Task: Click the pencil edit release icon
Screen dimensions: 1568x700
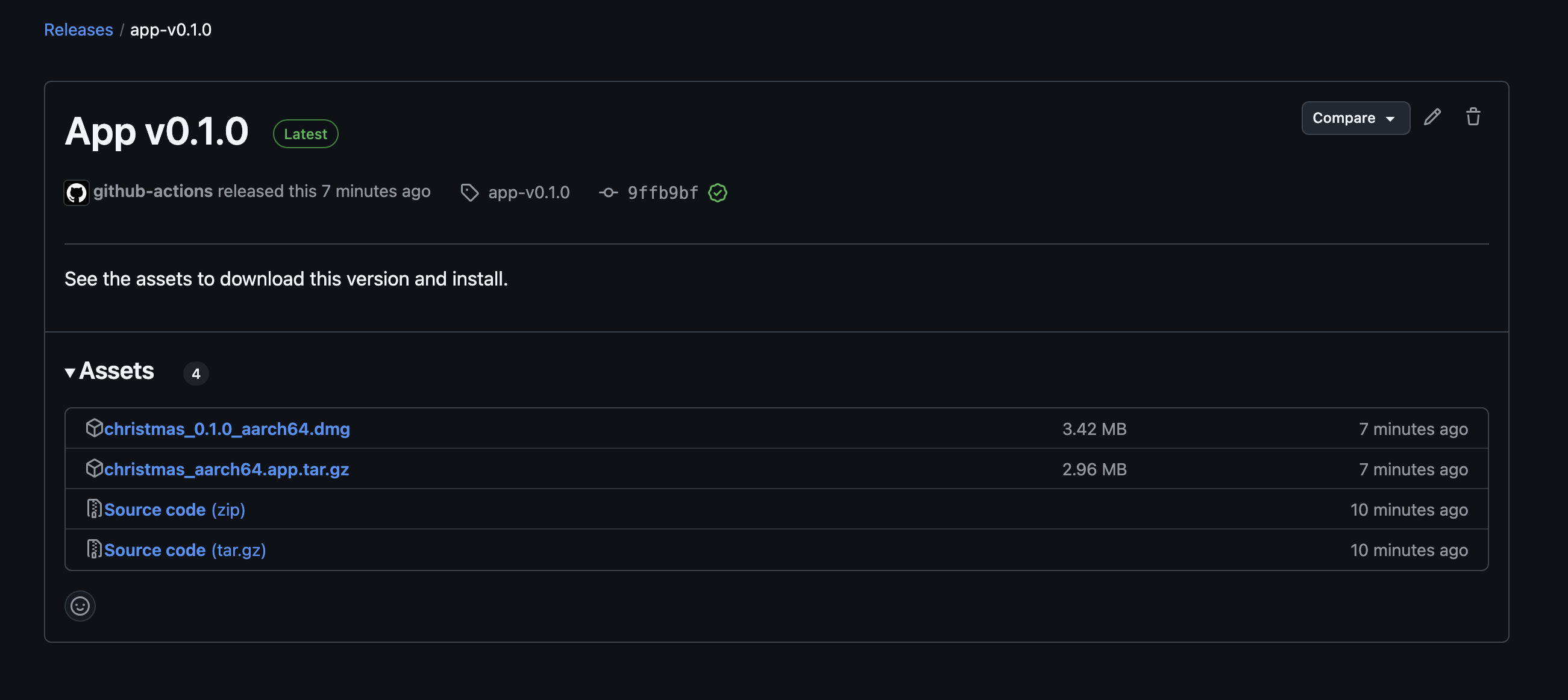Action: (1432, 117)
